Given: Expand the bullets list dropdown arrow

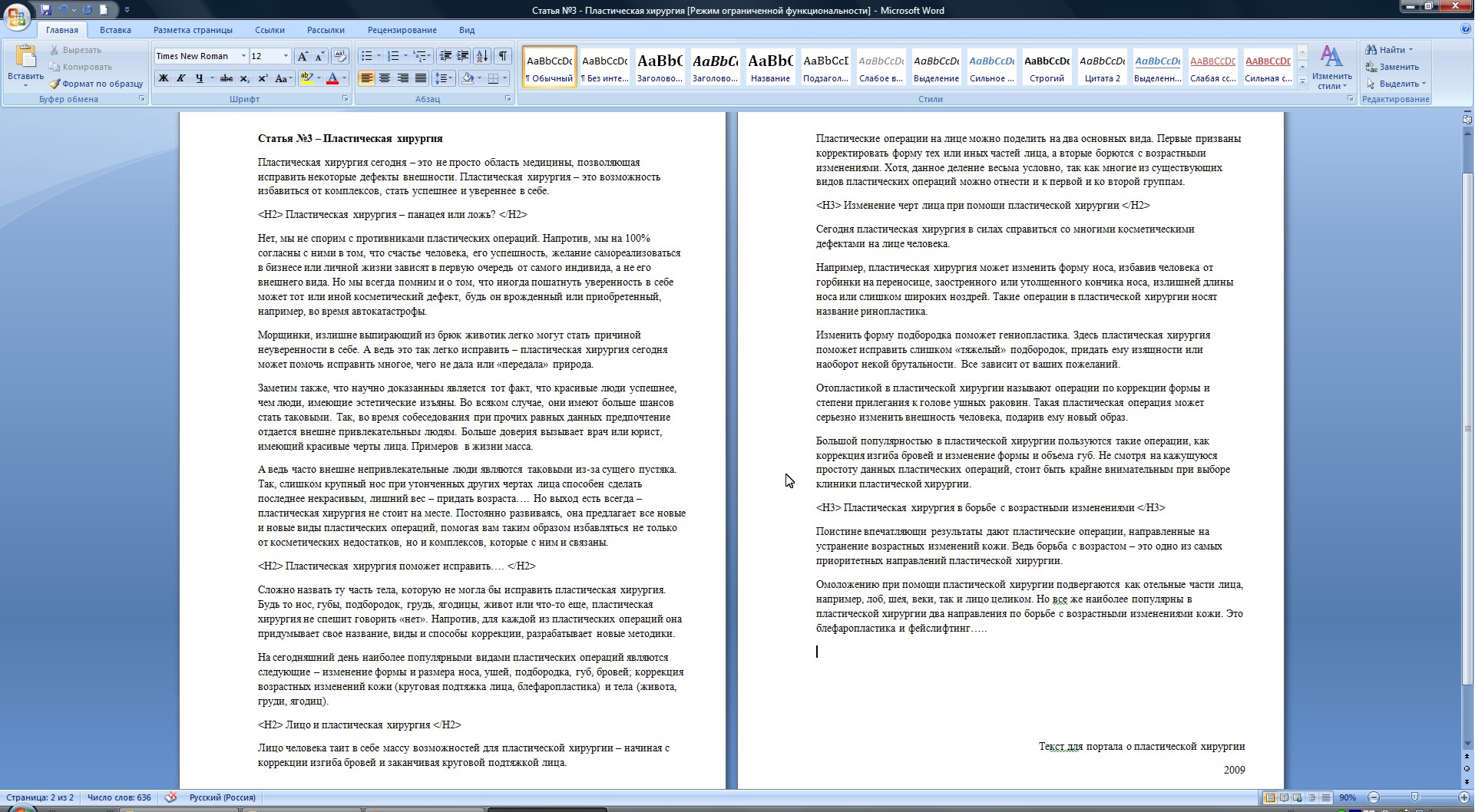Looking at the screenshot, I should 379,56.
